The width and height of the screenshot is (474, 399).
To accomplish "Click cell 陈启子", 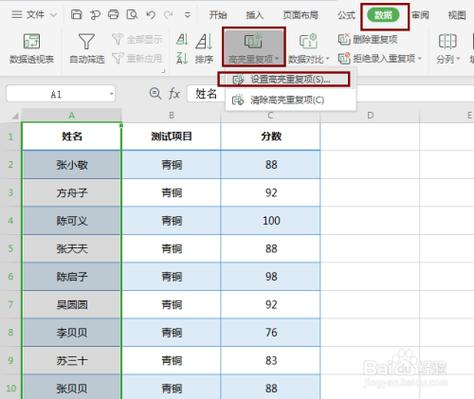I will pyautogui.click(x=71, y=277).
